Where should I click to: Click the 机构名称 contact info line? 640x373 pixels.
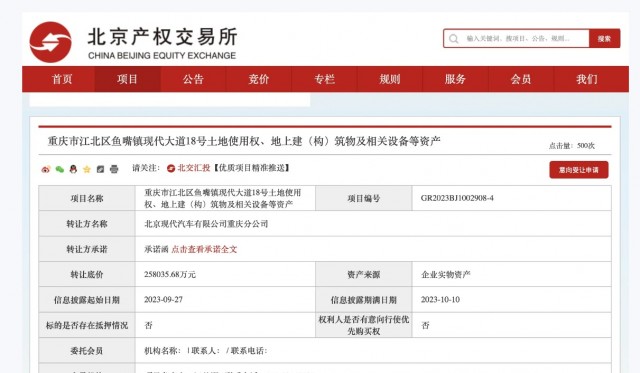pyautogui.click(x=205, y=351)
